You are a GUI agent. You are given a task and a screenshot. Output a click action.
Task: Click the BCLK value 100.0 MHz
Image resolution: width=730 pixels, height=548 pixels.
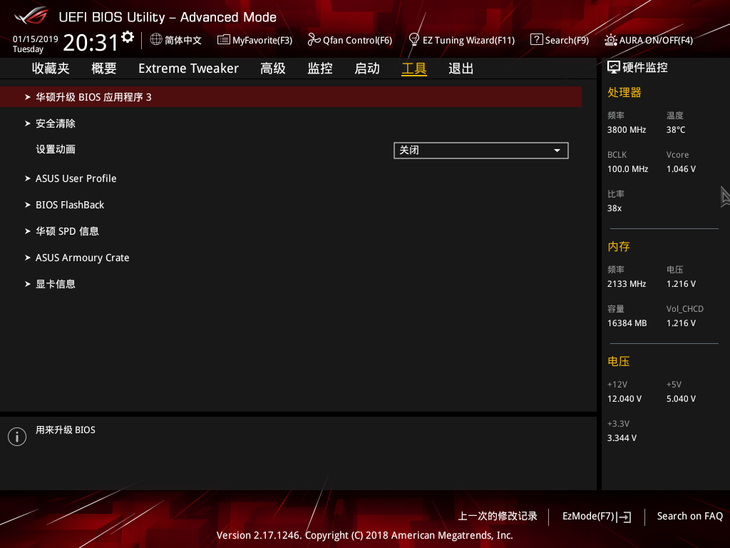[x=628, y=169]
